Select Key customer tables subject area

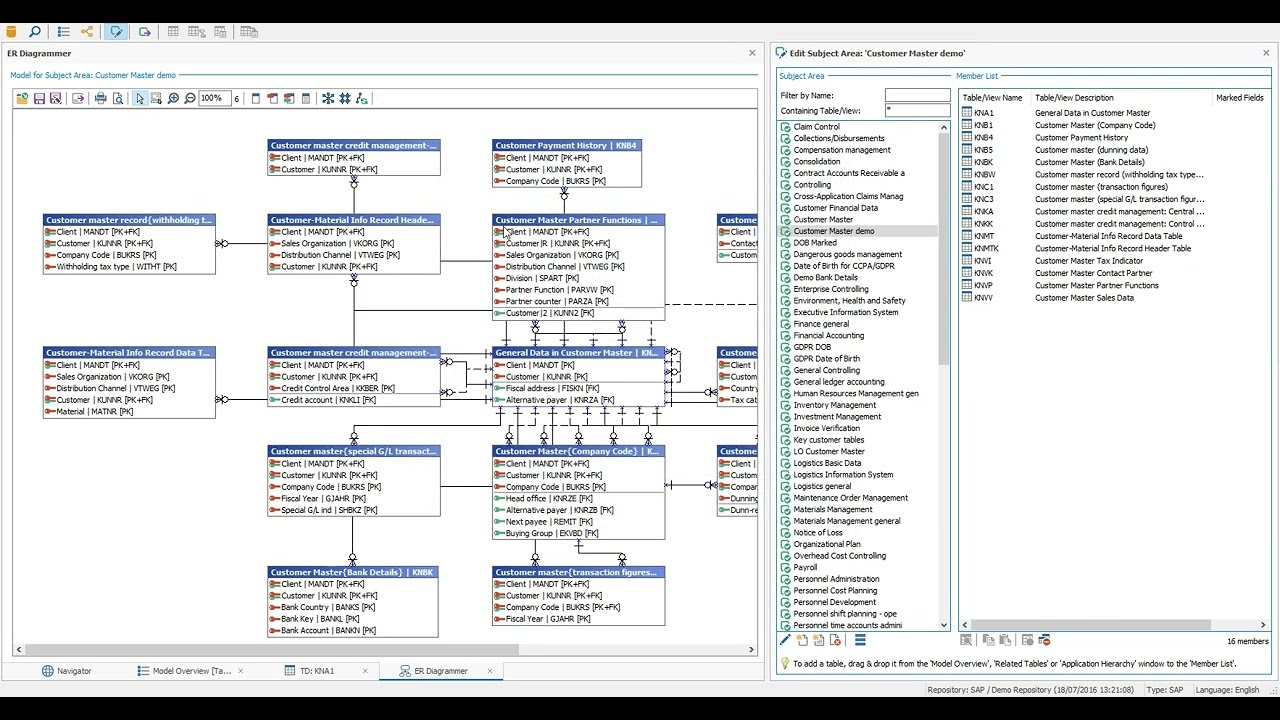[828, 440]
